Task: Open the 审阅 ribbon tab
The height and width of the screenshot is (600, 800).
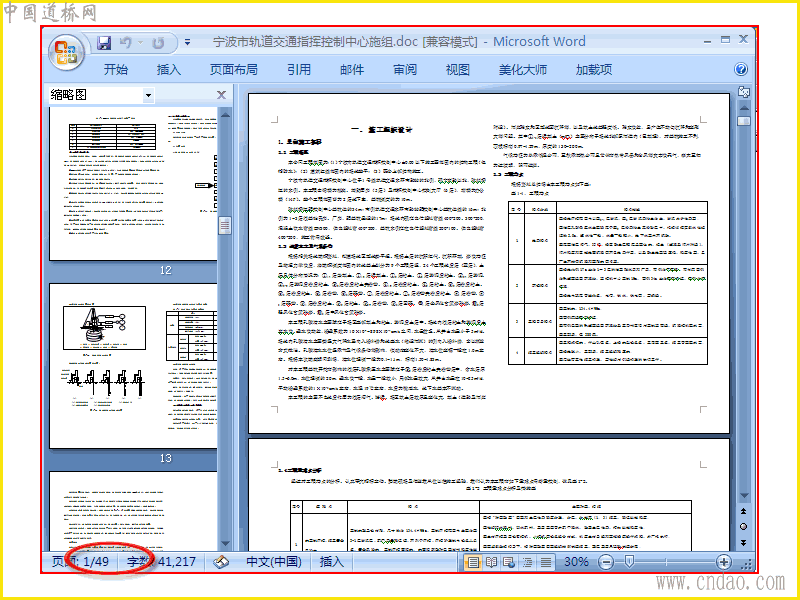Action: pos(405,69)
